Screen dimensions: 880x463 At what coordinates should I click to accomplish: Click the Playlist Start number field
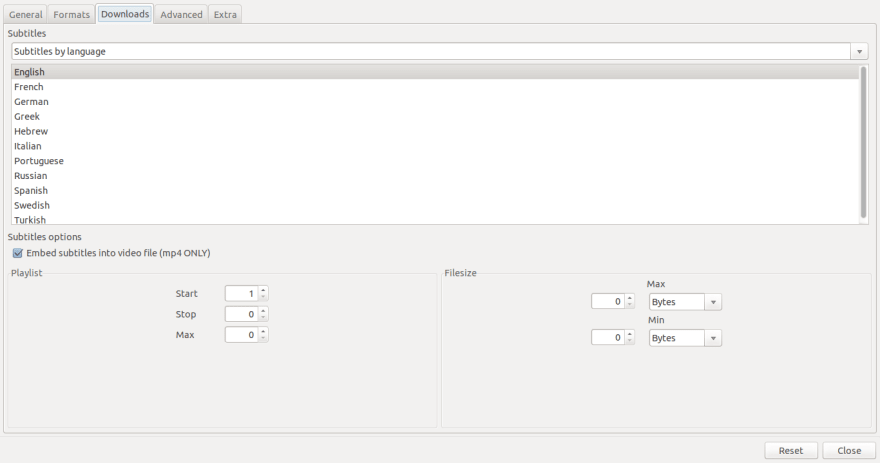[241, 294]
